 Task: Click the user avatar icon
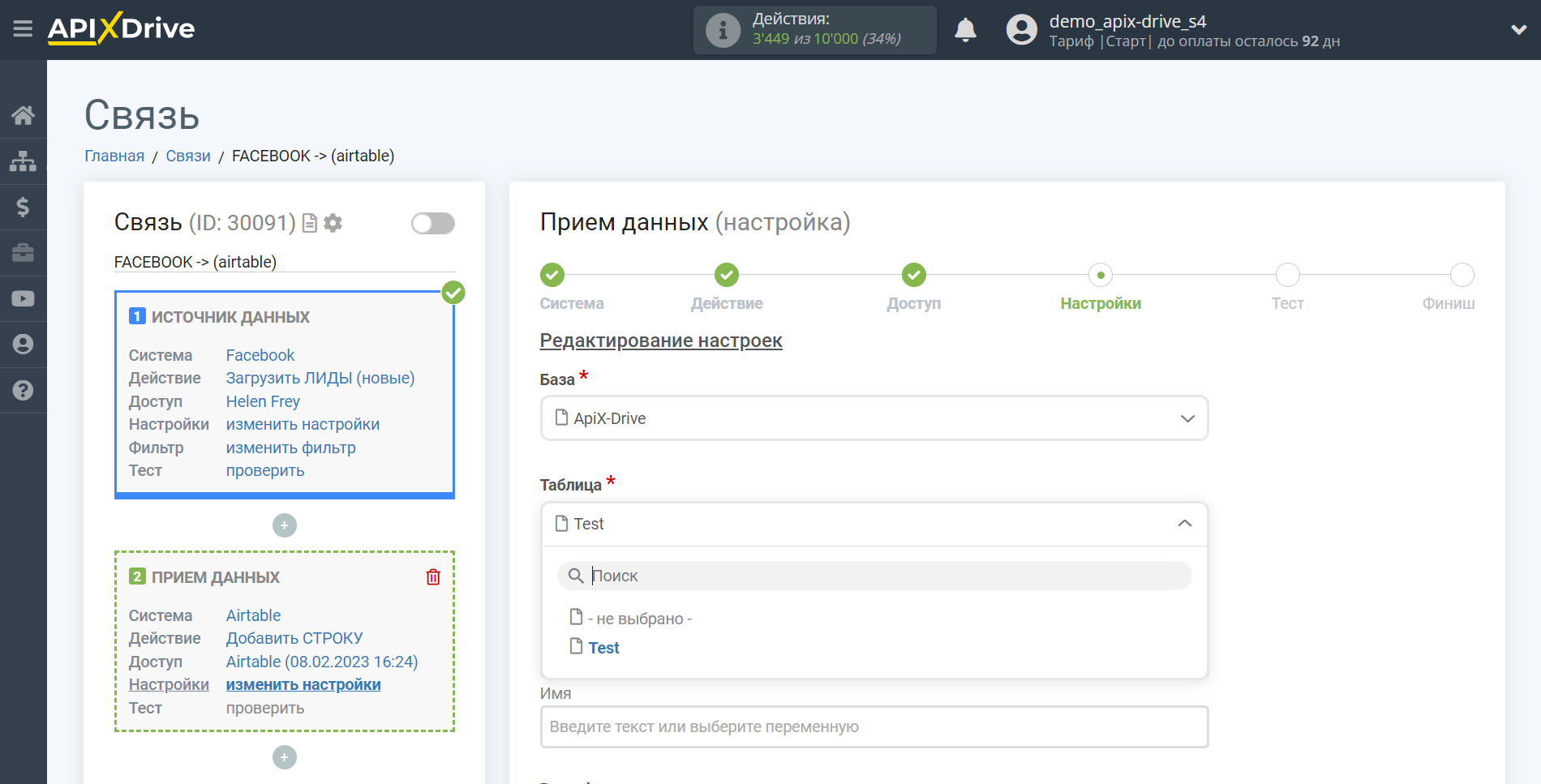(x=1021, y=30)
